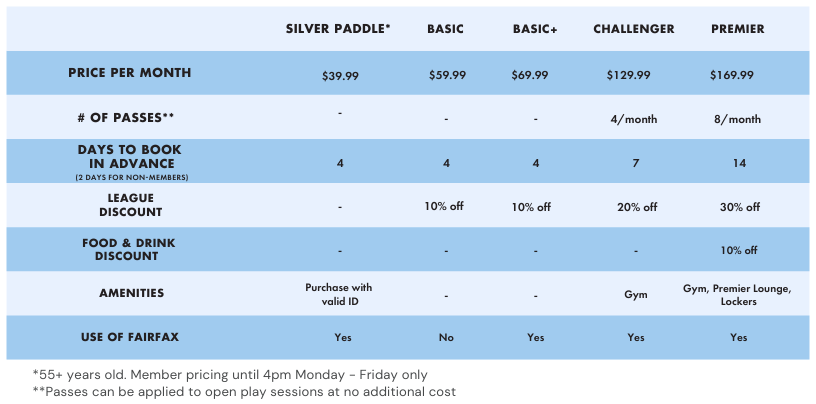Click the 8/month passes value

pyautogui.click(x=738, y=119)
